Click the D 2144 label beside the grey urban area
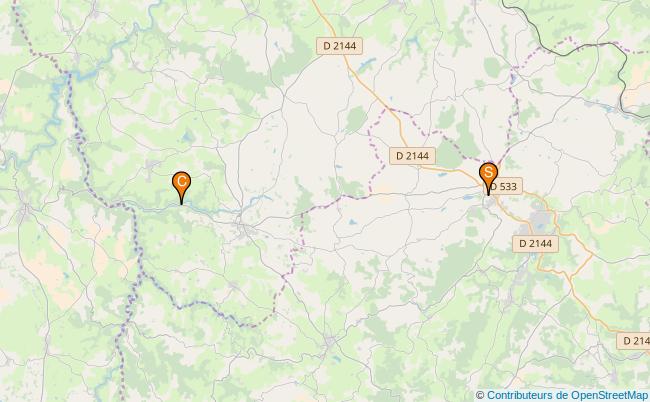Image resolution: width=650 pixels, height=402 pixels. coord(536,244)
